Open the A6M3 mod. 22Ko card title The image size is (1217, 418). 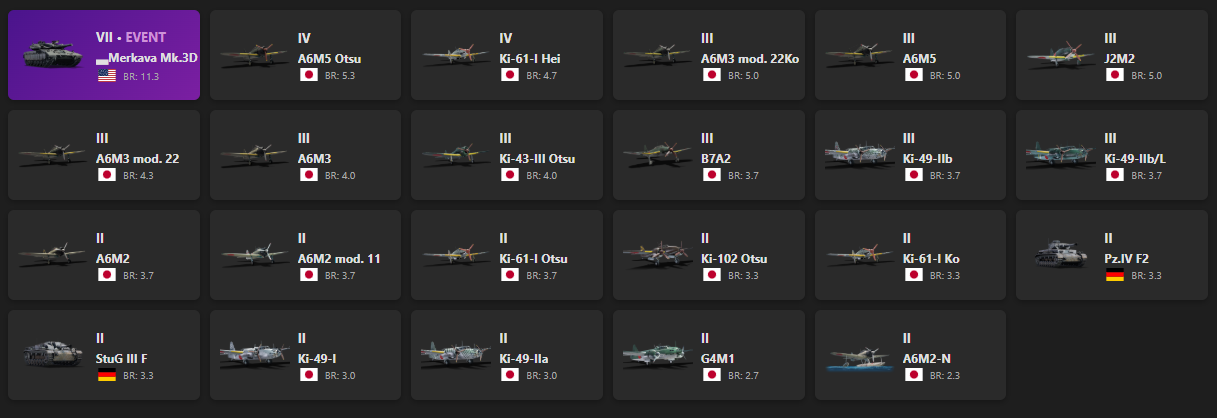(750, 58)
